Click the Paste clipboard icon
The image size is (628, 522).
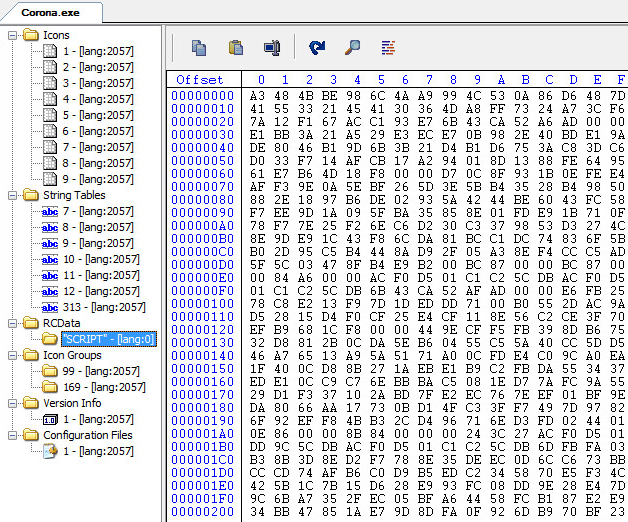point(236,48)
